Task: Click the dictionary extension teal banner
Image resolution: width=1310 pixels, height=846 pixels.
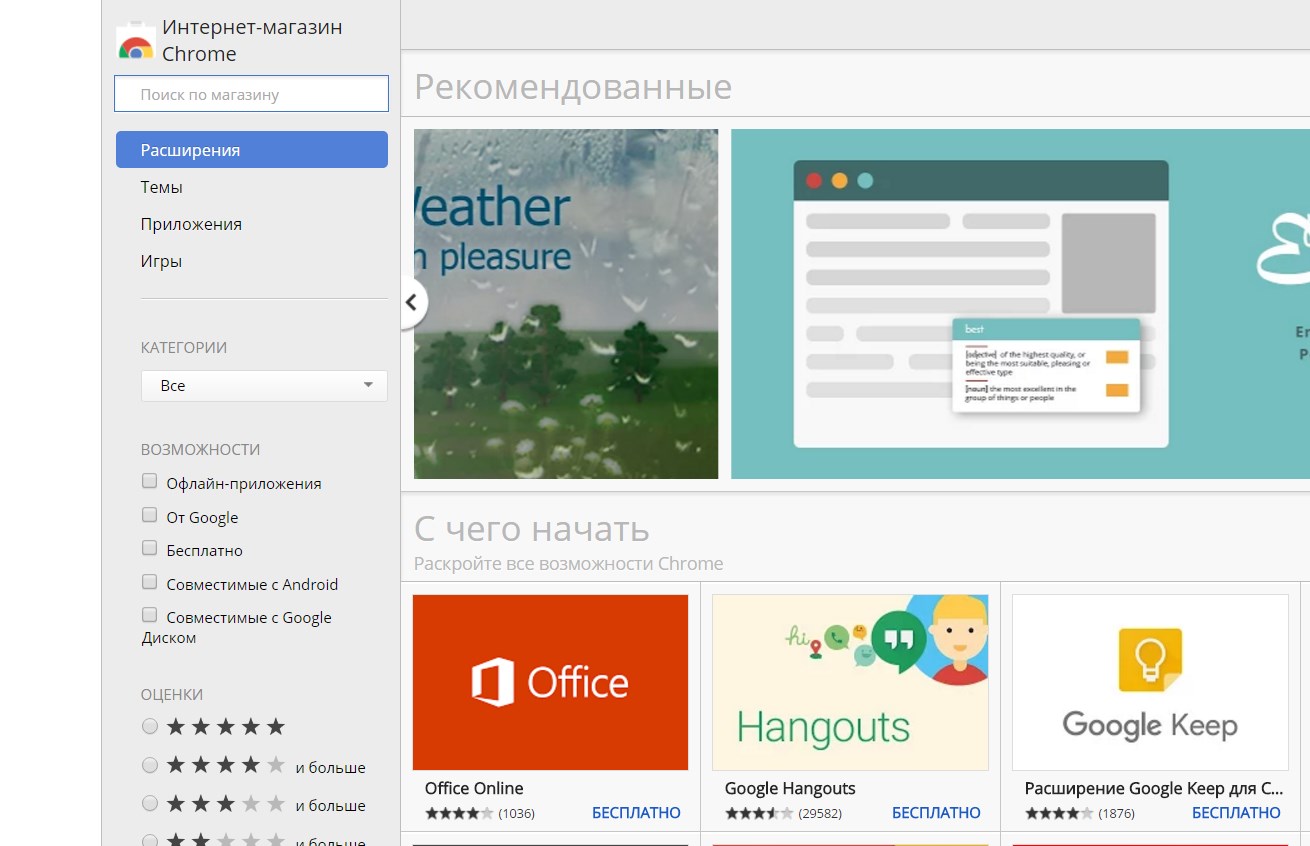Action: click(x=1020, y=304)
